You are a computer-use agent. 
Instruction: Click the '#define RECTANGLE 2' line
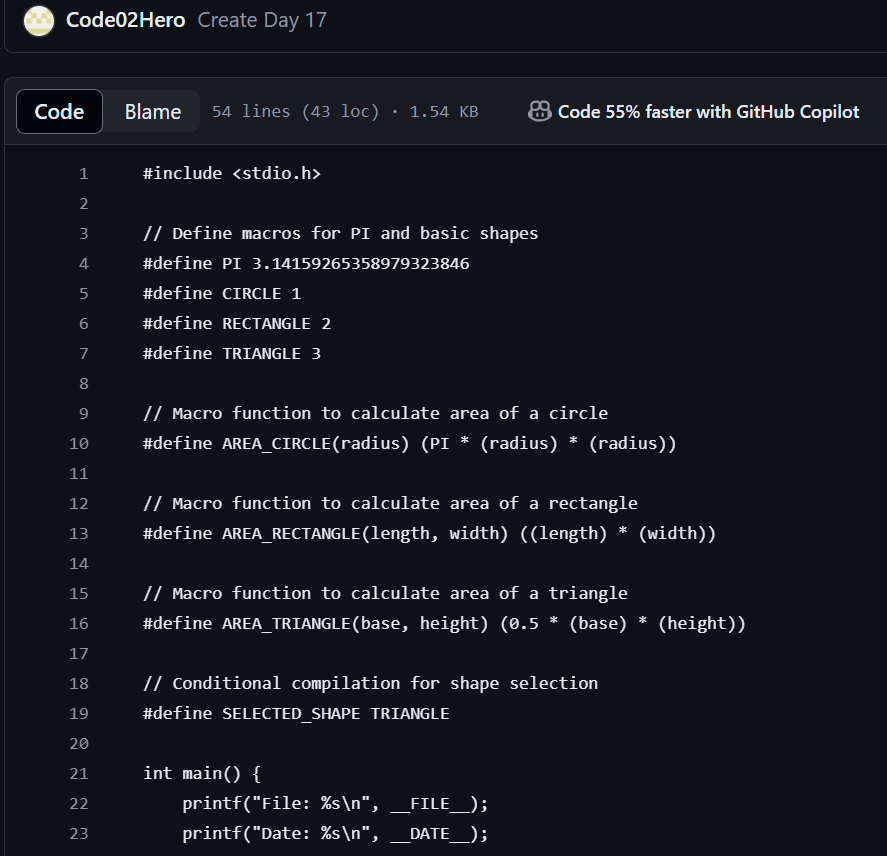coord(237,323)
